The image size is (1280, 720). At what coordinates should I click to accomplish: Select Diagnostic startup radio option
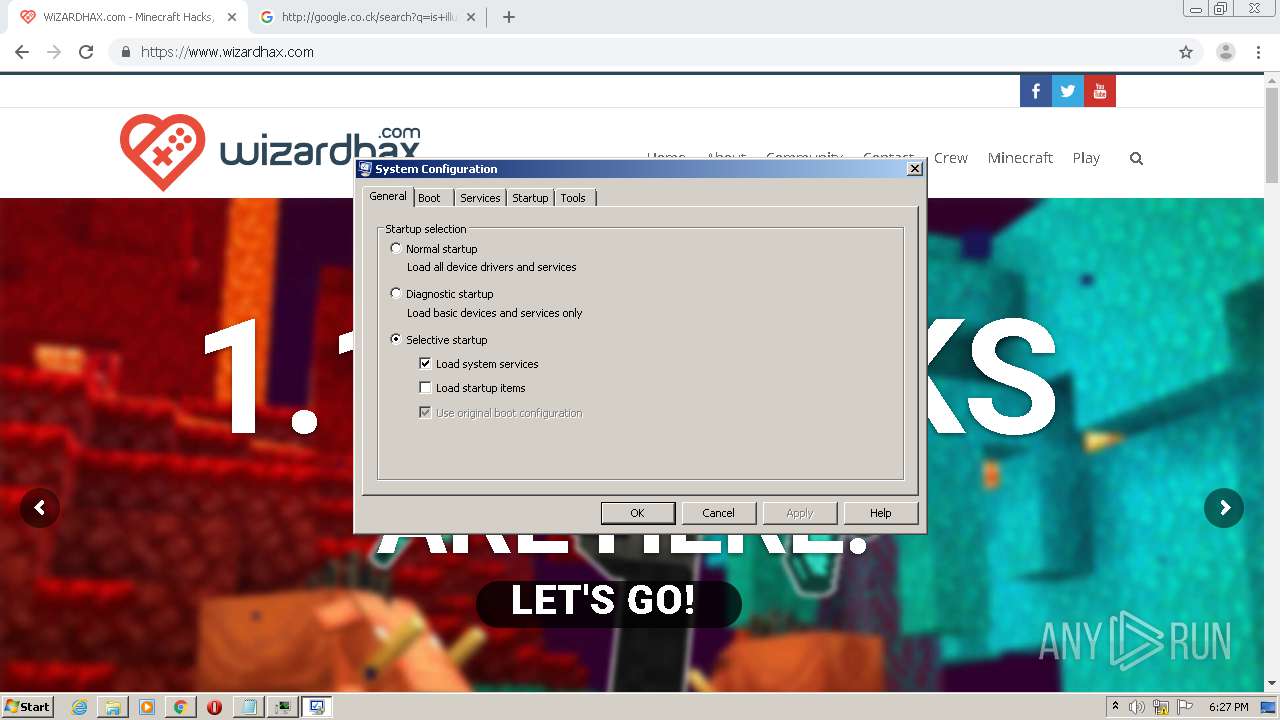coord(396,293)
